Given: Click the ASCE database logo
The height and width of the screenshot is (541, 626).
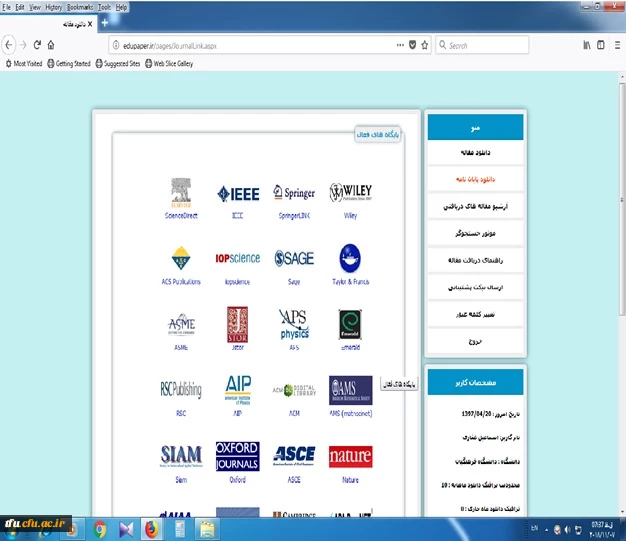Looking at the screenshot, I should coord(294,455).
